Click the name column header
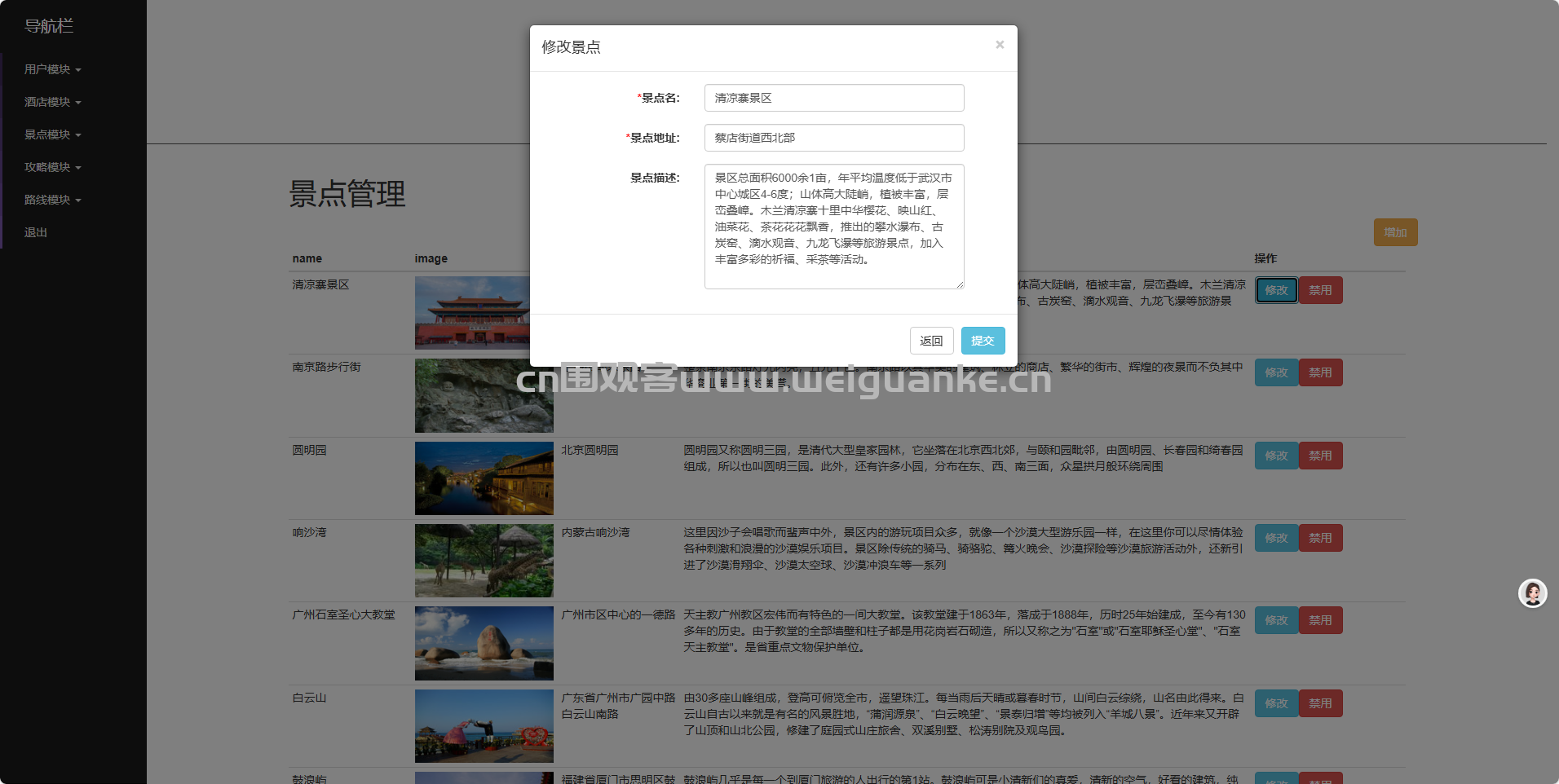 pyautogui.click(x=307, y=258)
